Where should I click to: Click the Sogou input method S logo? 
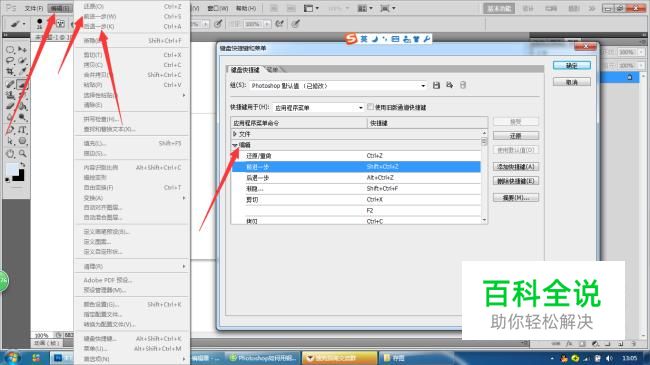click(351, 39)
